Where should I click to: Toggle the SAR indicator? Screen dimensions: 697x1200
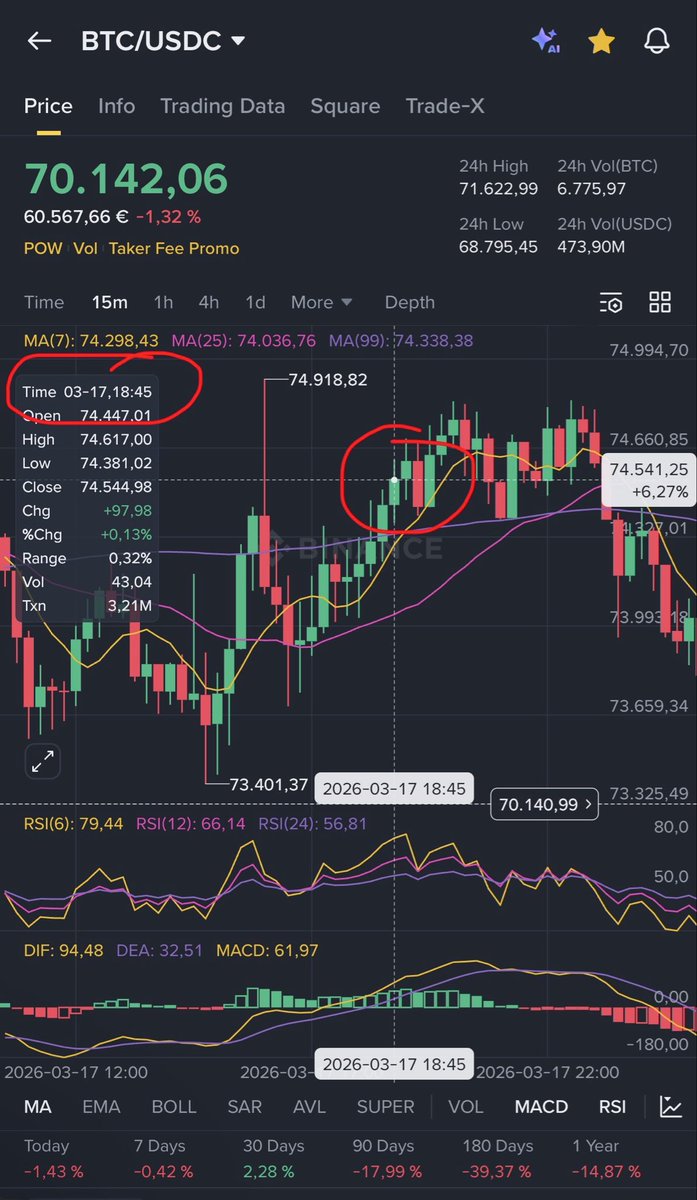click(245, 1107)
